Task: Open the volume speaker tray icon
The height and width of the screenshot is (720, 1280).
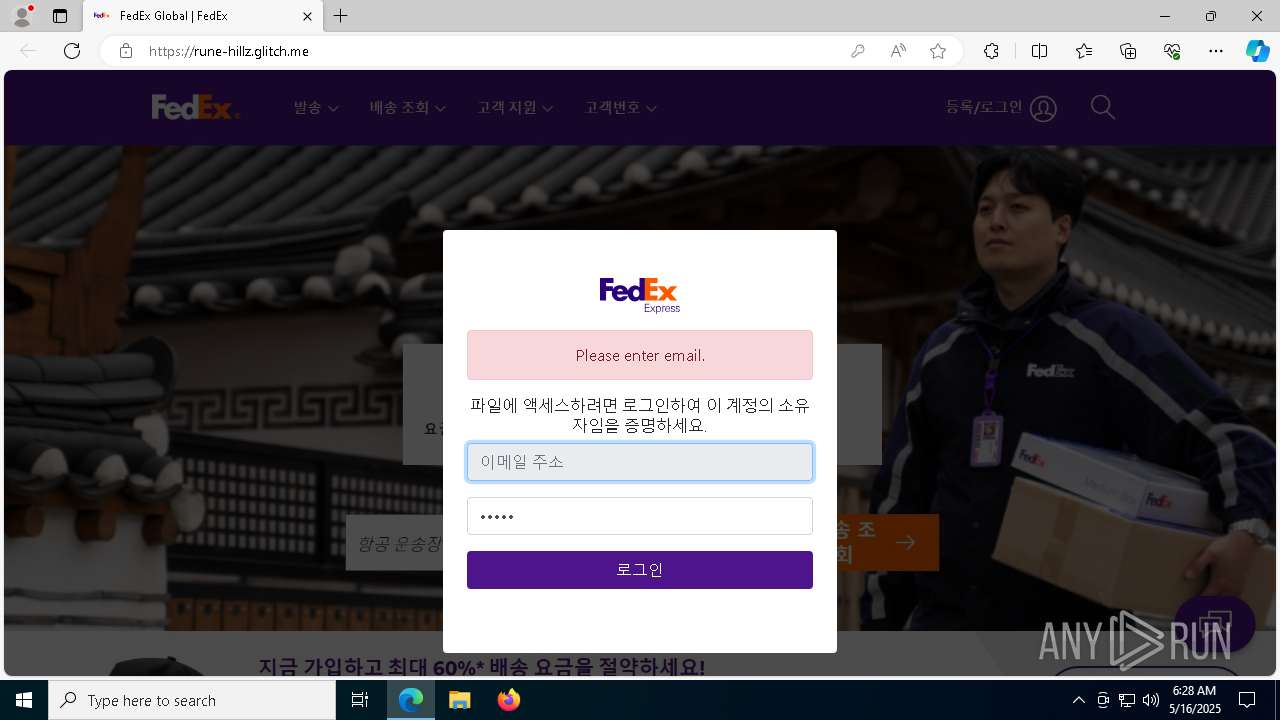Action: click(x=1150, y=700)
